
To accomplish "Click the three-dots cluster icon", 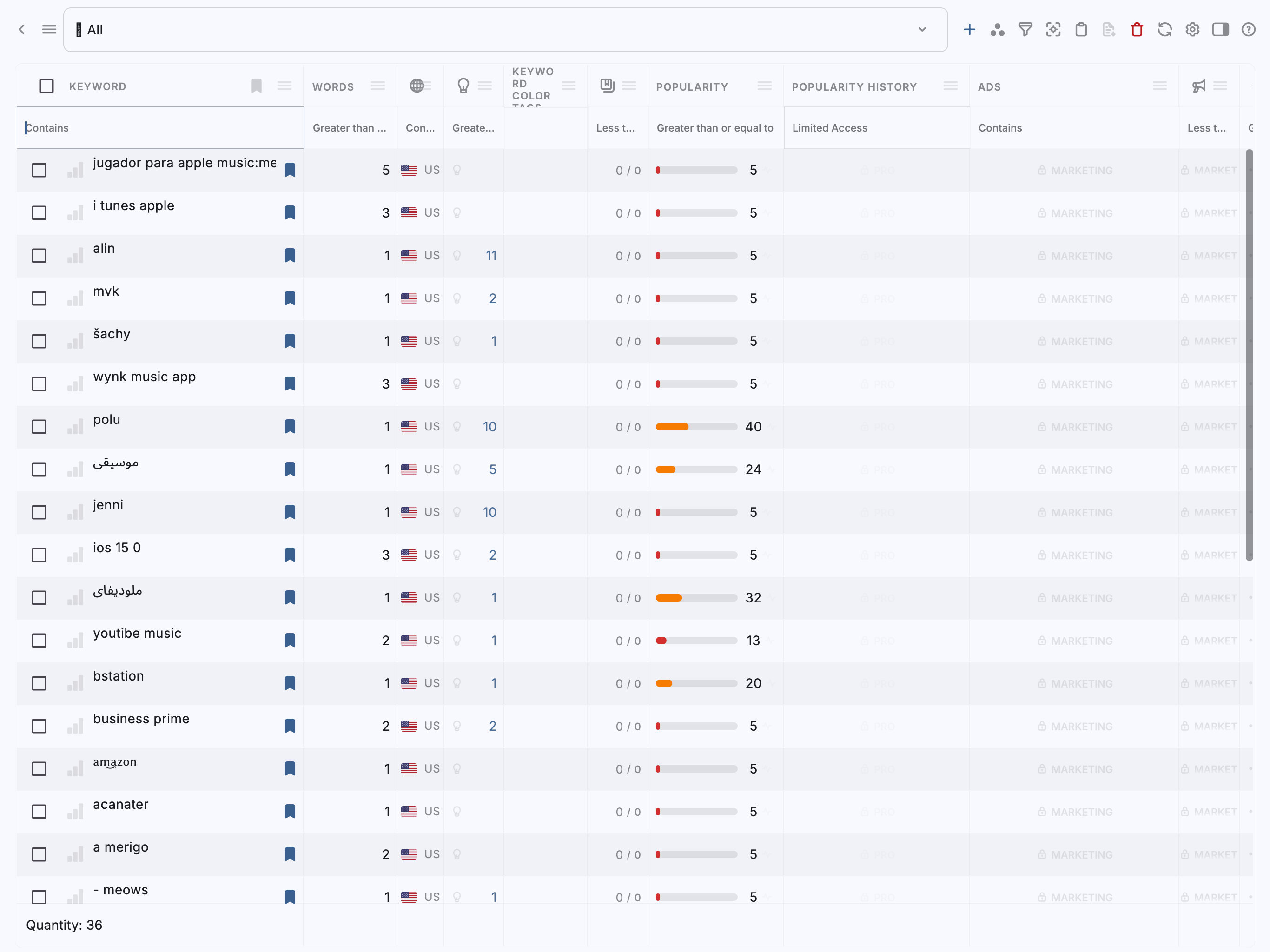I will click(997, 30).
